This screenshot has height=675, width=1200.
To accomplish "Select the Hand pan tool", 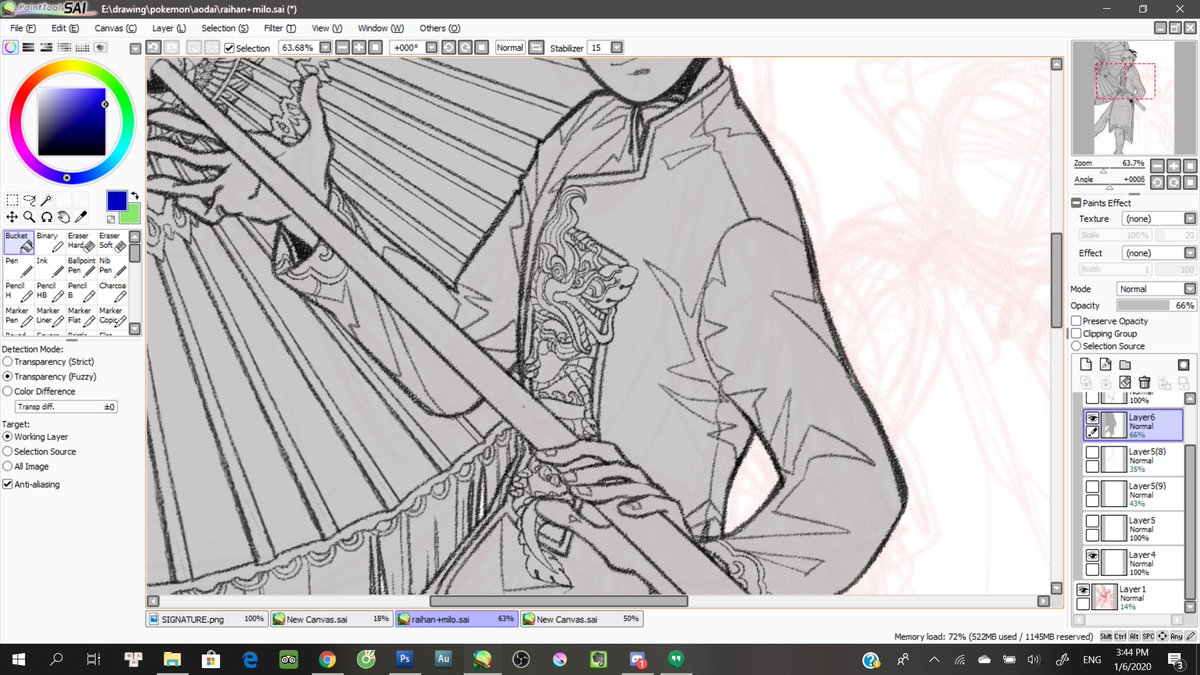I will [63, 216].
